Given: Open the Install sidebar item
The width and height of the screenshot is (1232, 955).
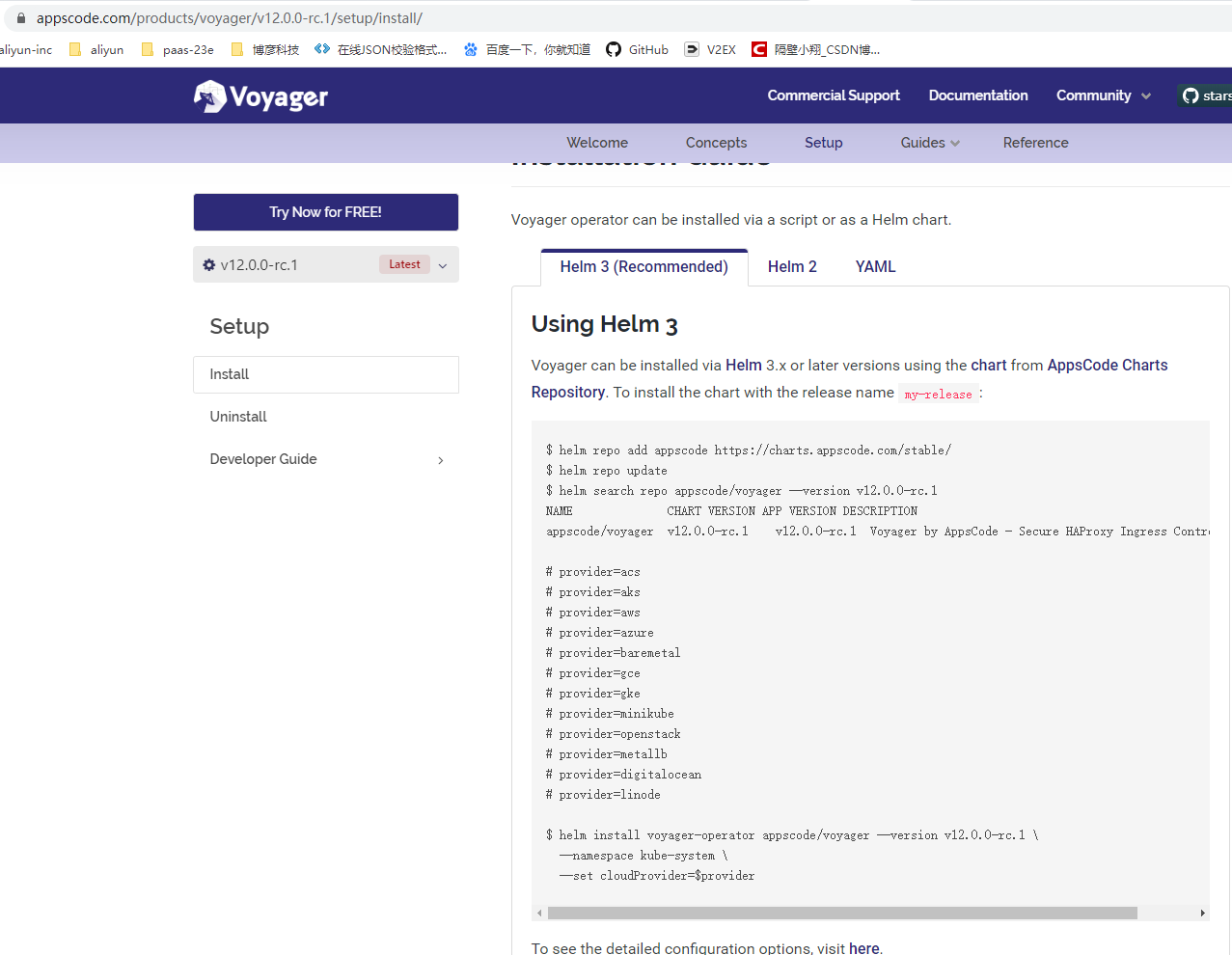Looking at the screenshot, I should [x=326, y=374].
